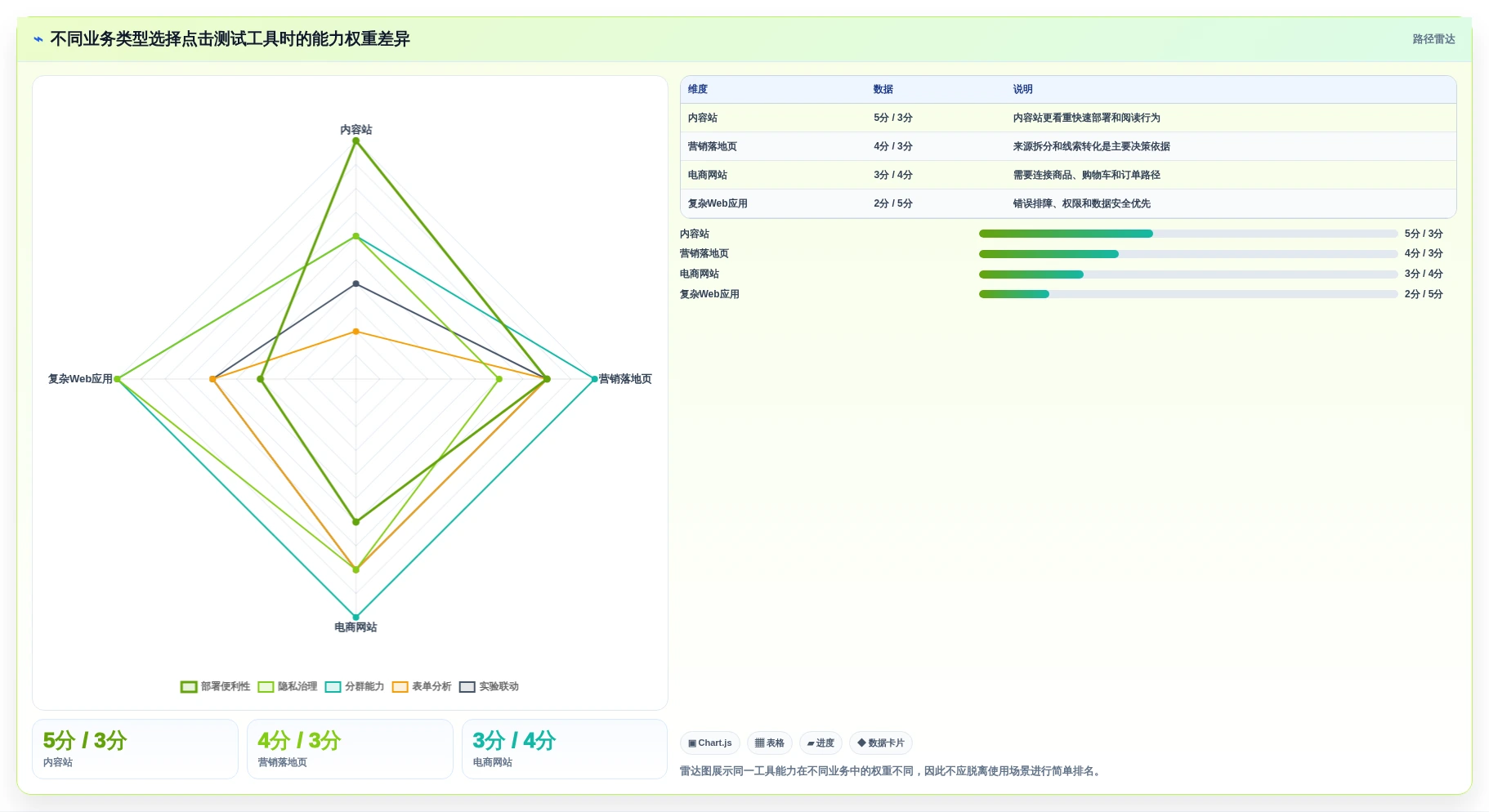This screenshot has height=812, width=1489.
Task: Click the footnote starting with 雷达图展示
Action: [892, 771]
